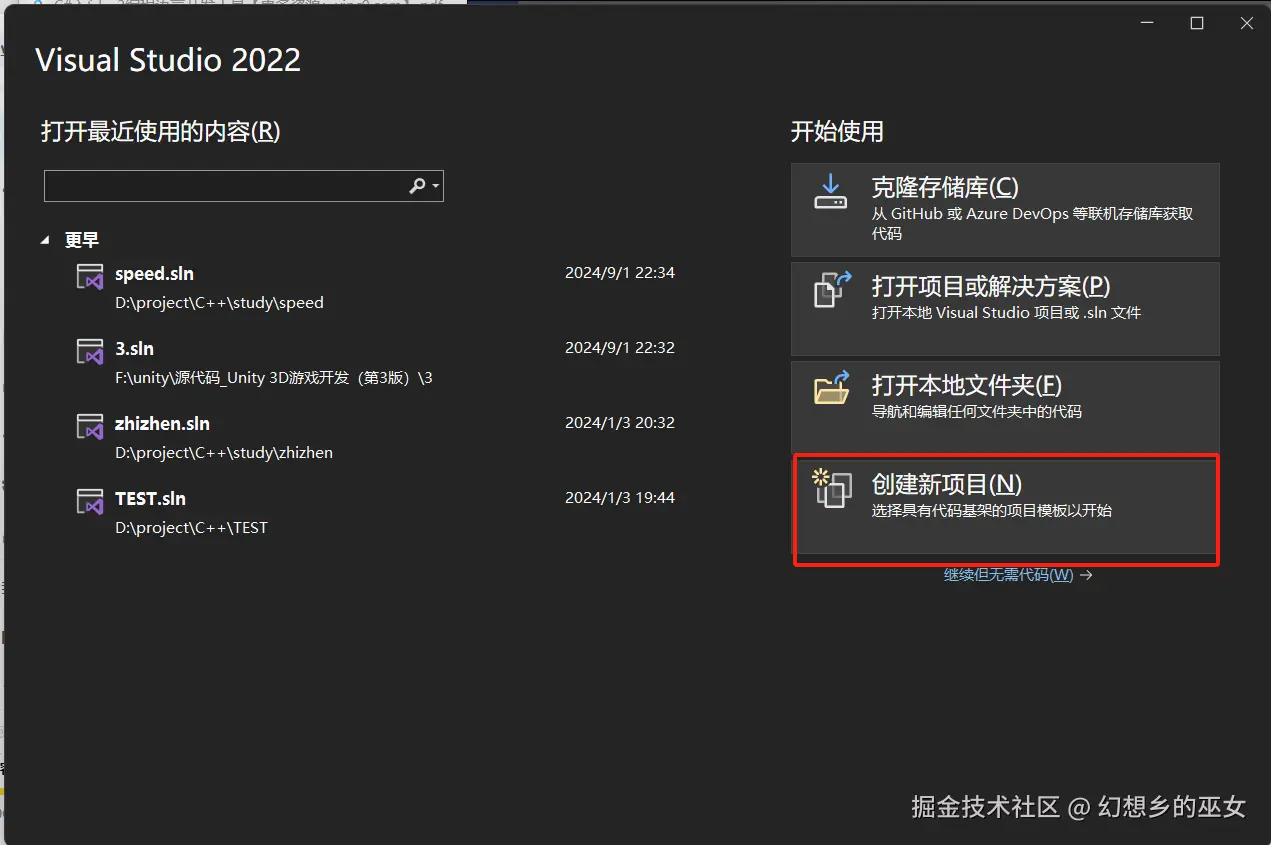
Task: Click the create new project icon
Action: tap(832, 487)
